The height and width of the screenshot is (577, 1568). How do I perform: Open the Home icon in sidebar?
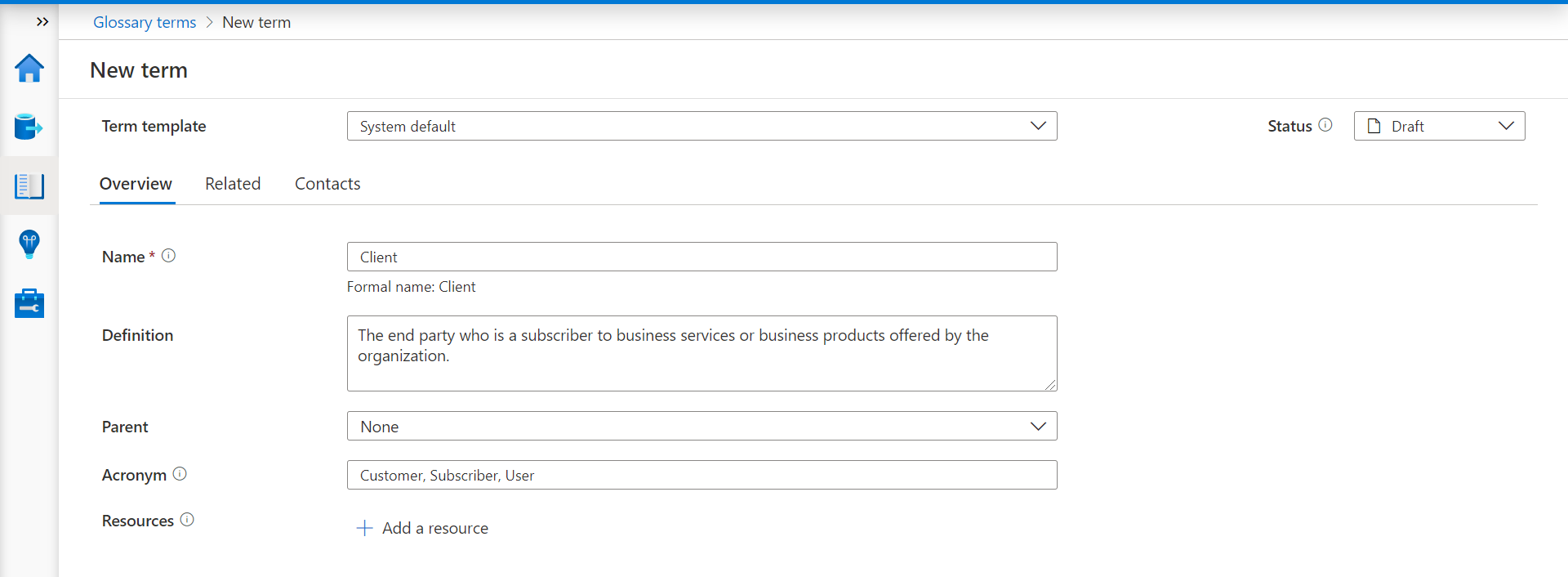tap(29, 69)
